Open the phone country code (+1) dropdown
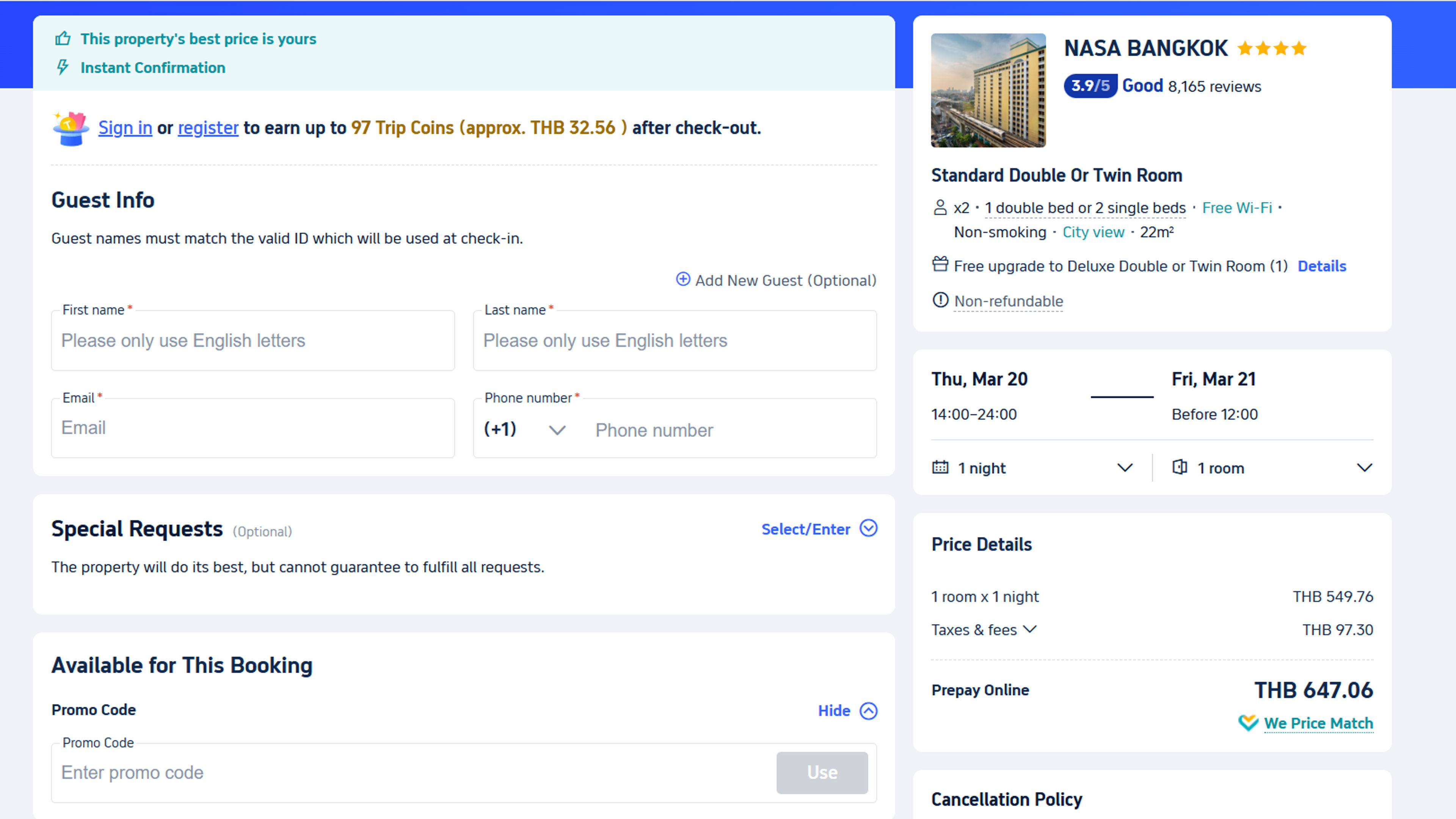 coord(524,430)
